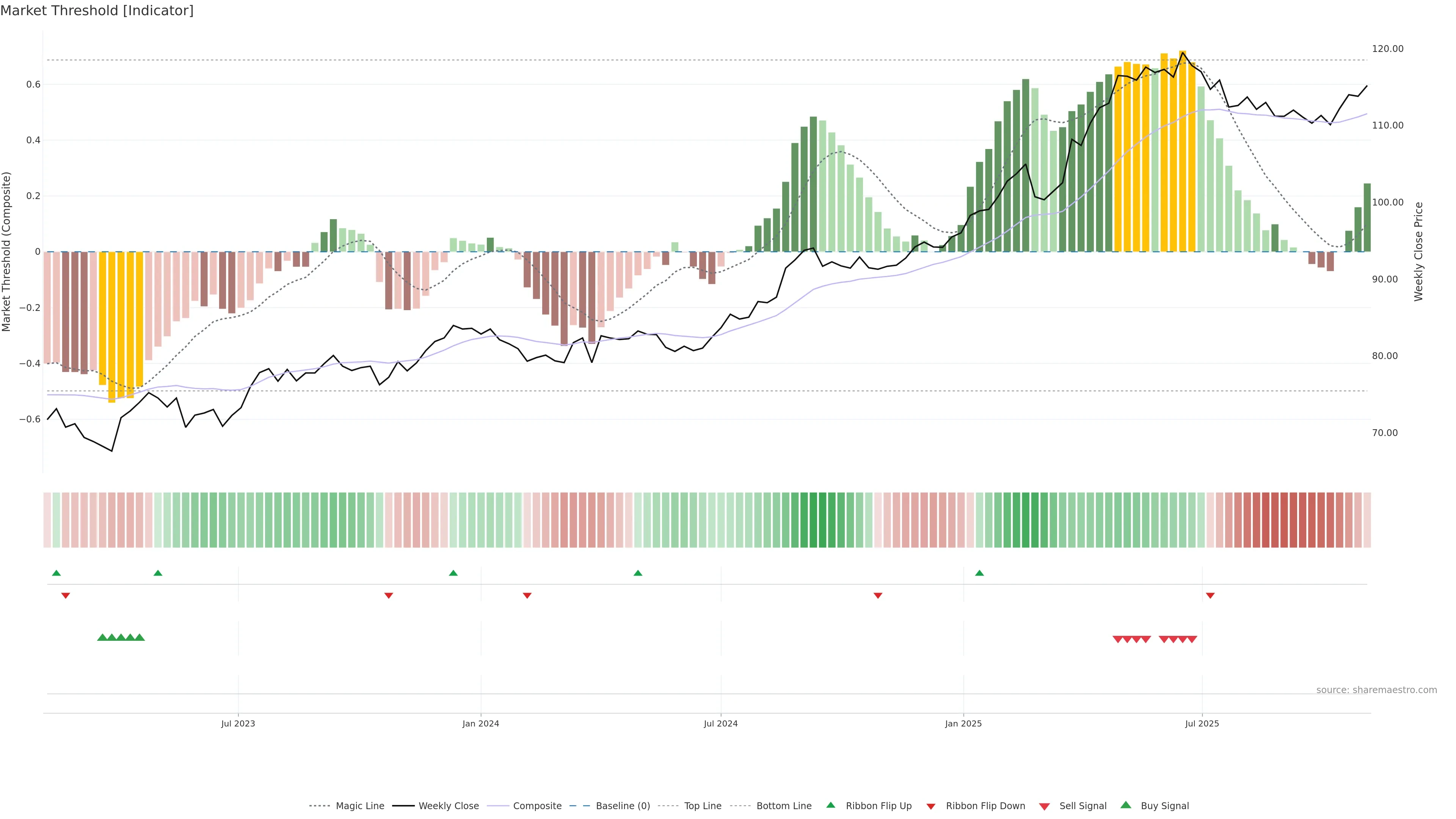The width and height of the screenshot is (1456, 819).
Task: Click Ribbon Flip Up marker after Jan 2025
Action: tap(979, 573)
